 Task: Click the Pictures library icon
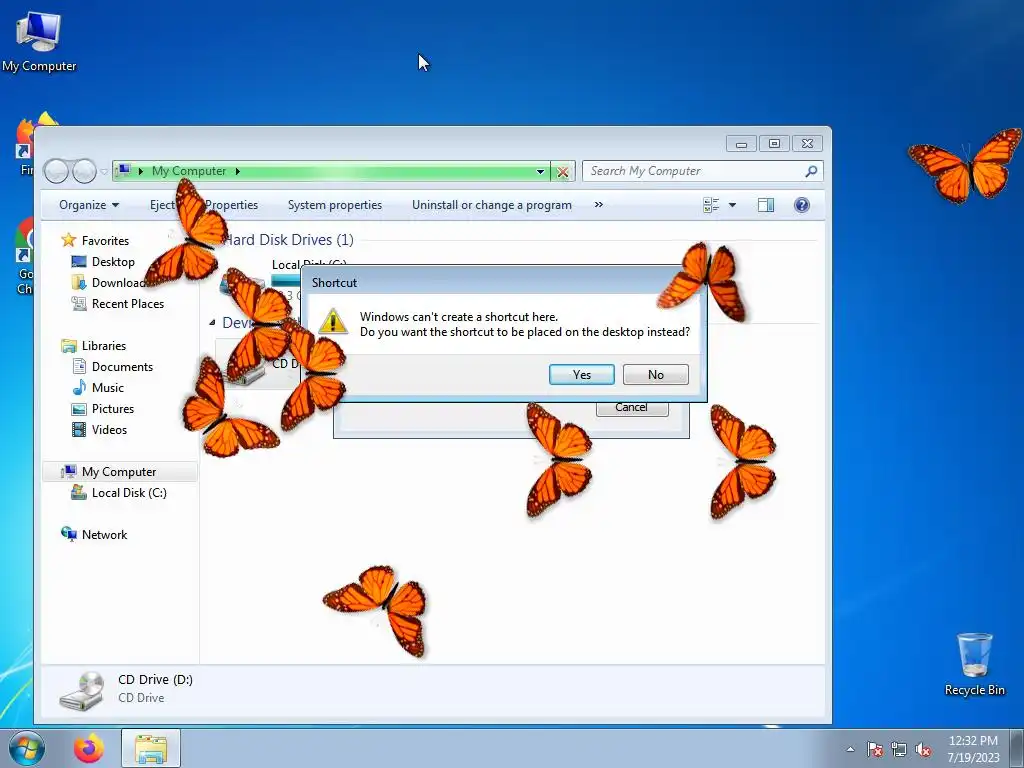[78, 409]
